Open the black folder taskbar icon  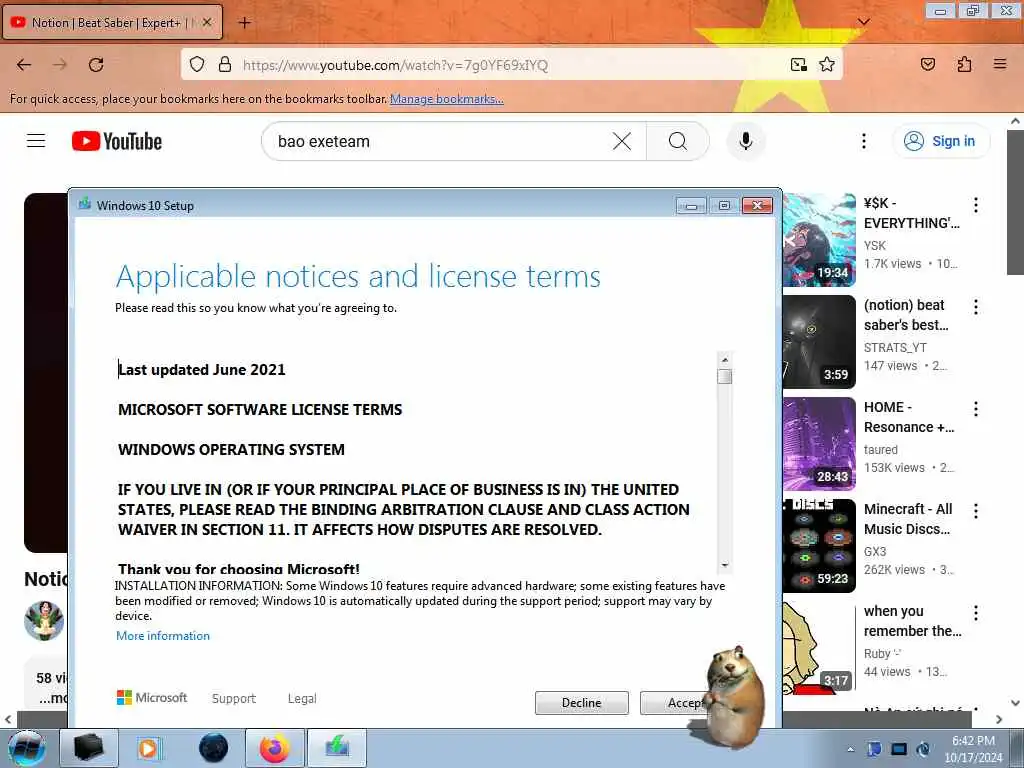tap(89, 748)
